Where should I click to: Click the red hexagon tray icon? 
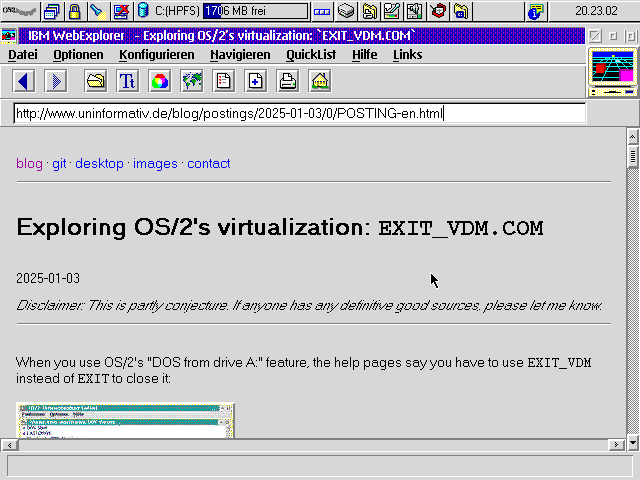tap(438, 11)
